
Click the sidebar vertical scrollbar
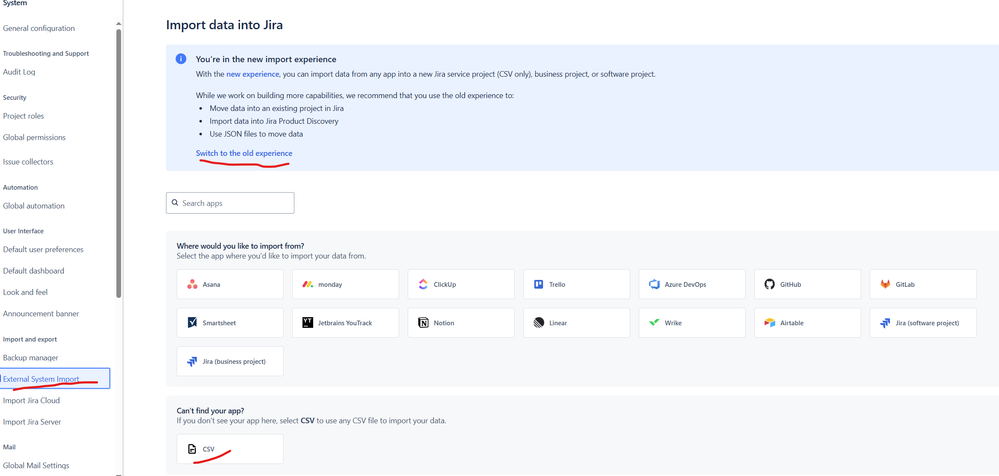119,162
